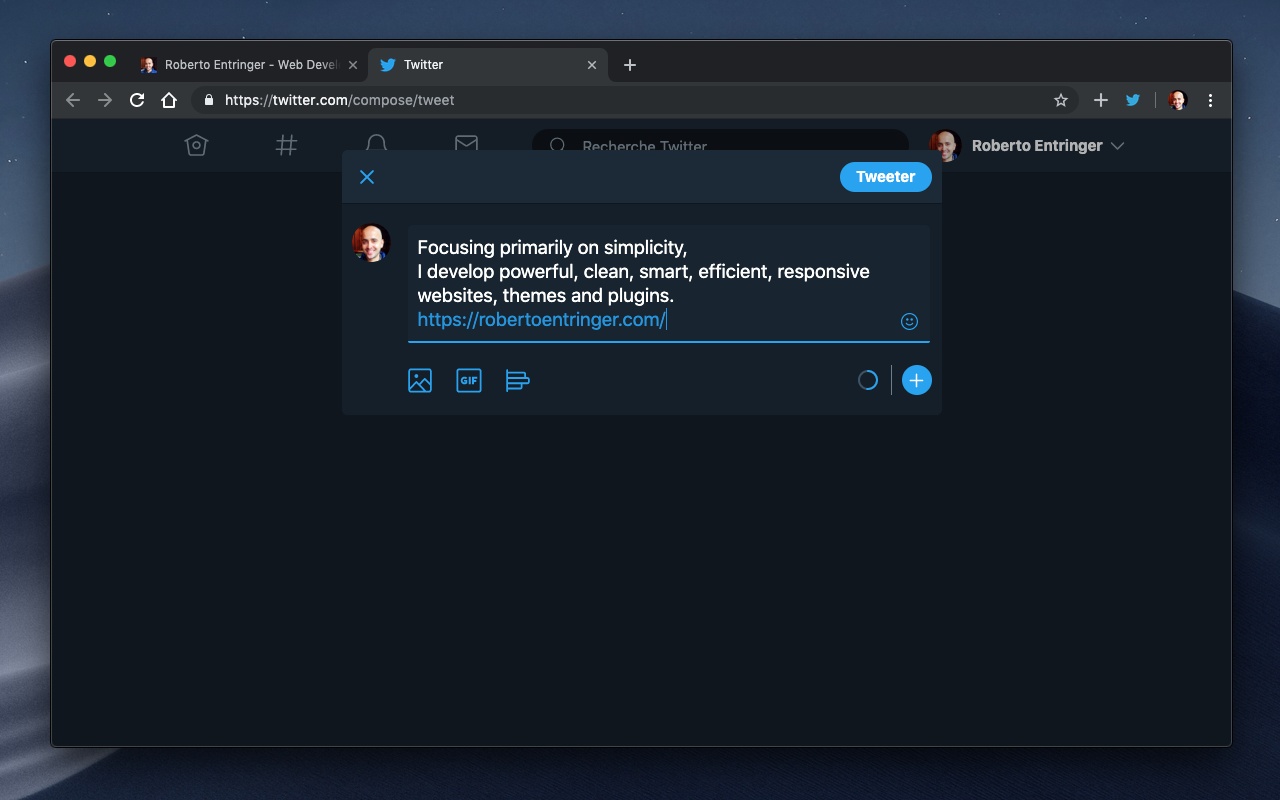
Task: Open the notifications bell icon
Action: click(x=376, y=142)
